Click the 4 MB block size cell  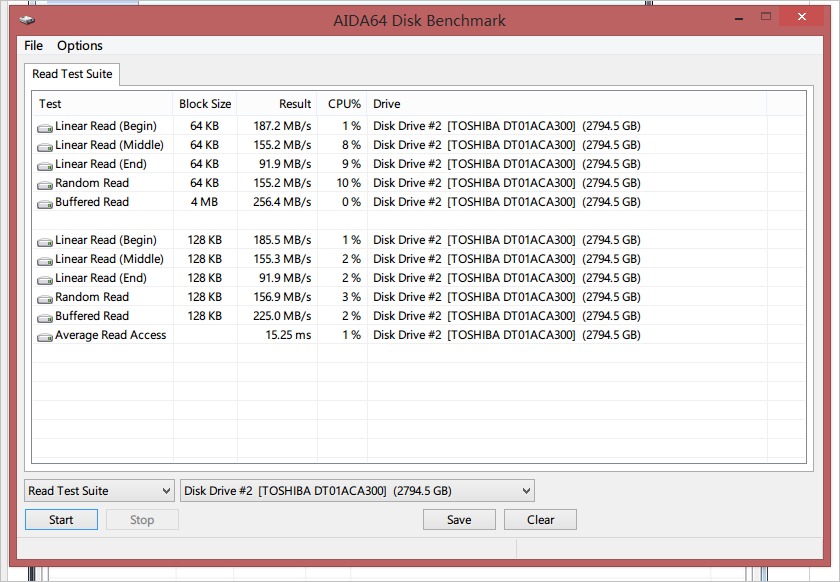coord(205,202)
